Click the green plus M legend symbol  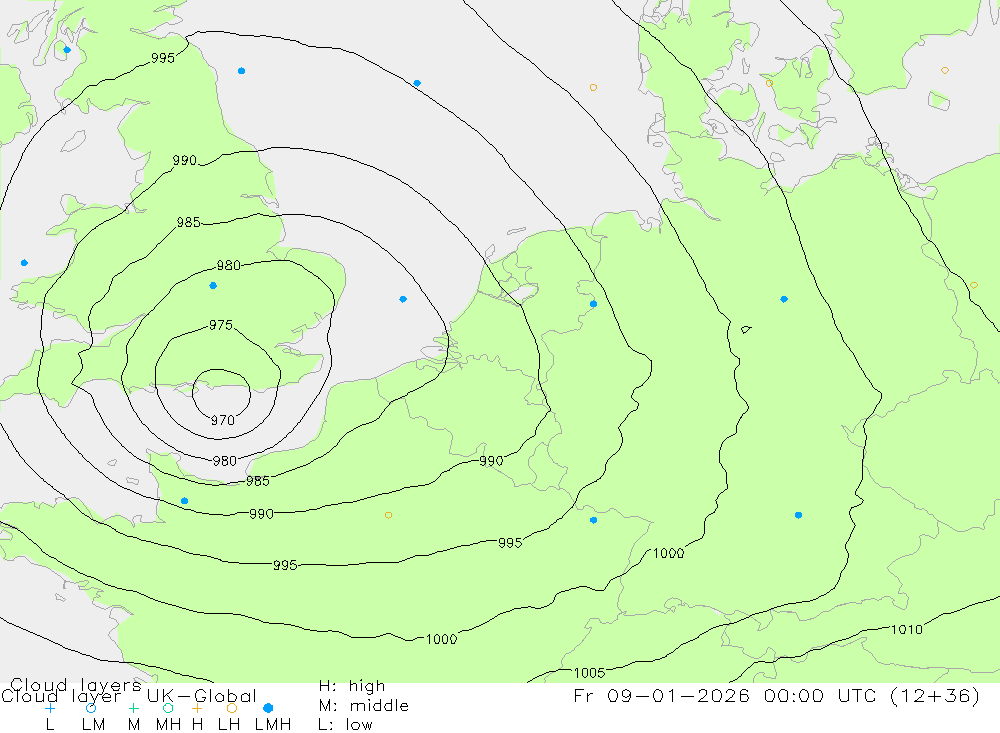pyautogui.click(x=133, y=708)
